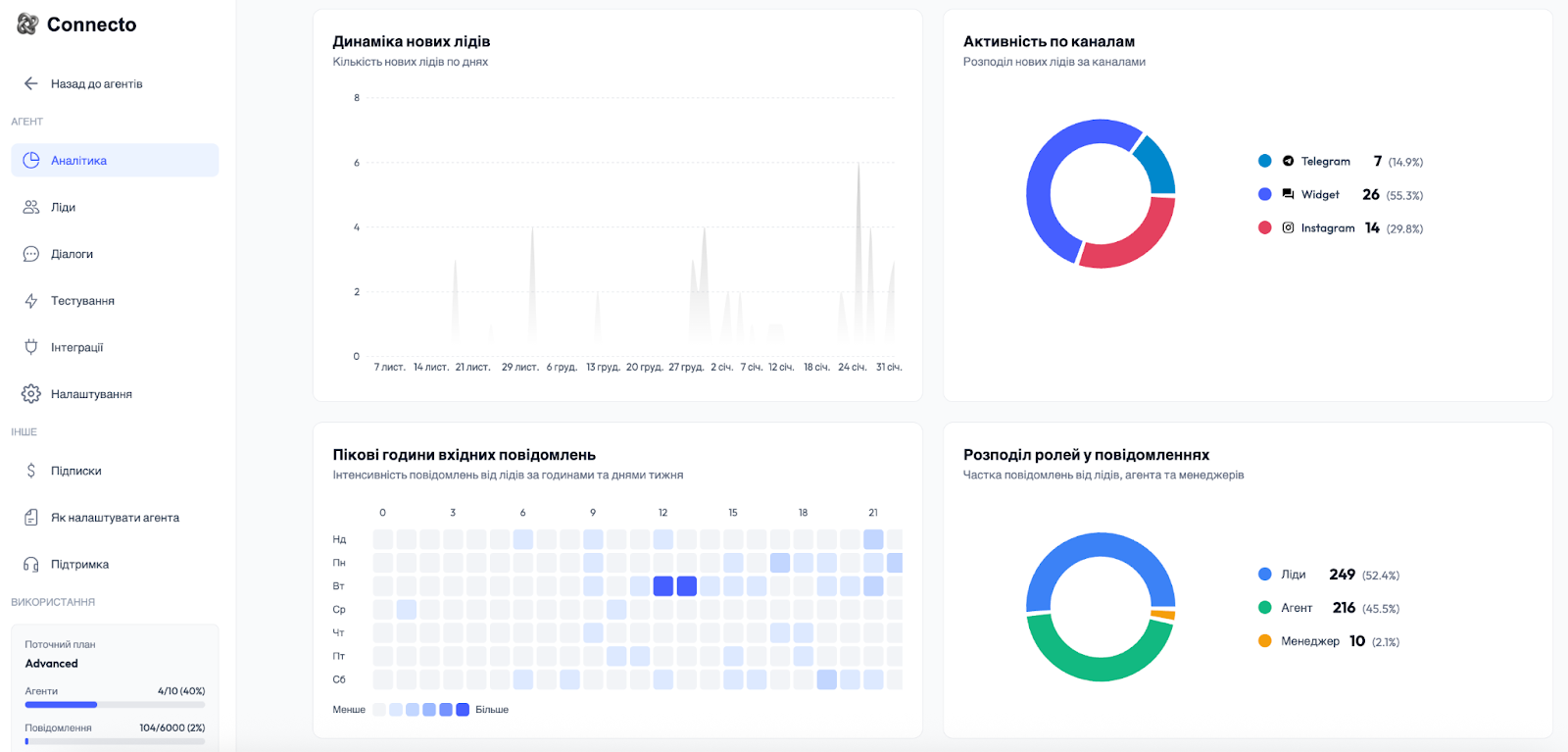Viewport: 1568px width, 752px height.
Task: Toggle the Агент legend entry in roles chart
Action: (1296, 608)
